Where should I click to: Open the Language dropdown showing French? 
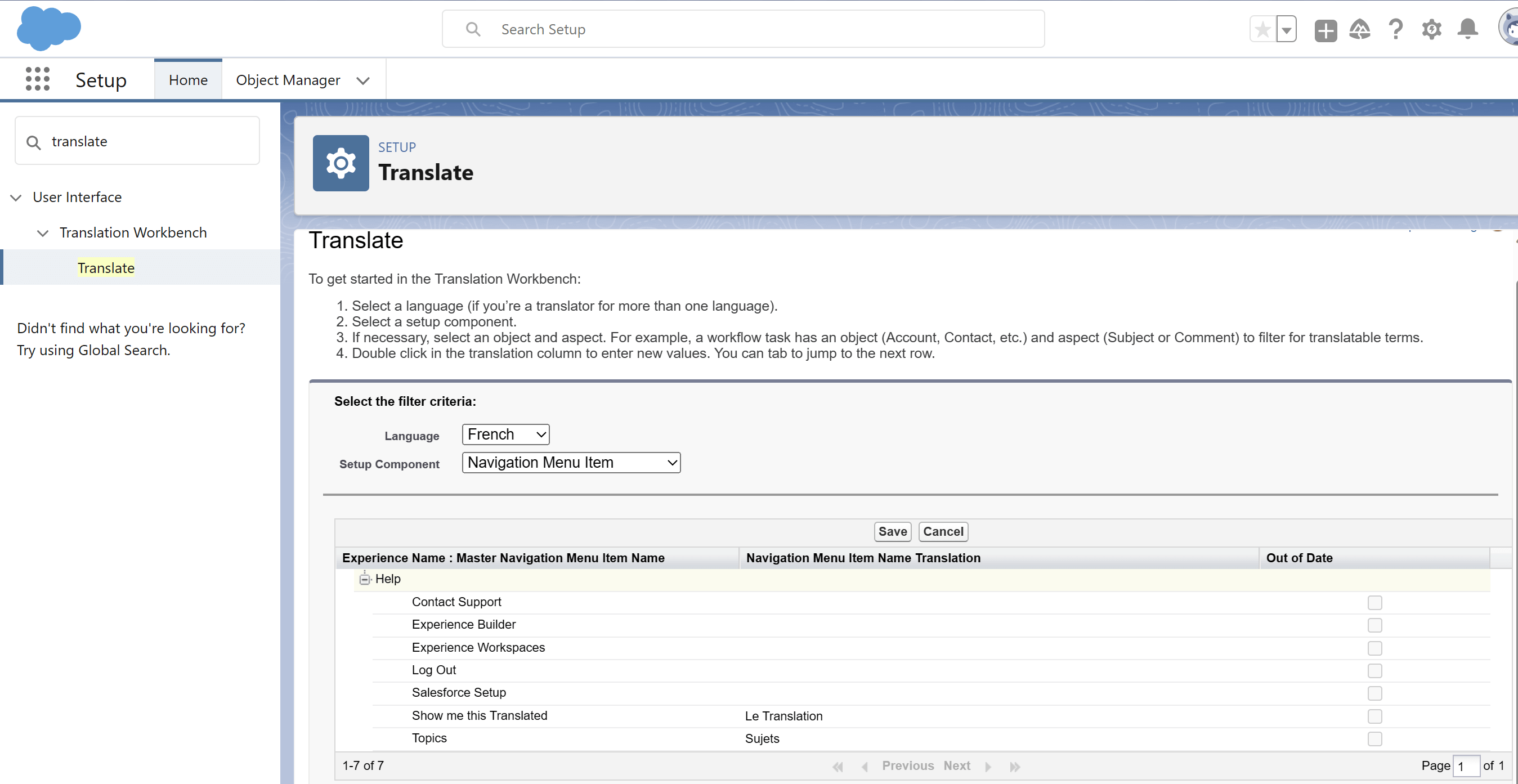(505, 434)
